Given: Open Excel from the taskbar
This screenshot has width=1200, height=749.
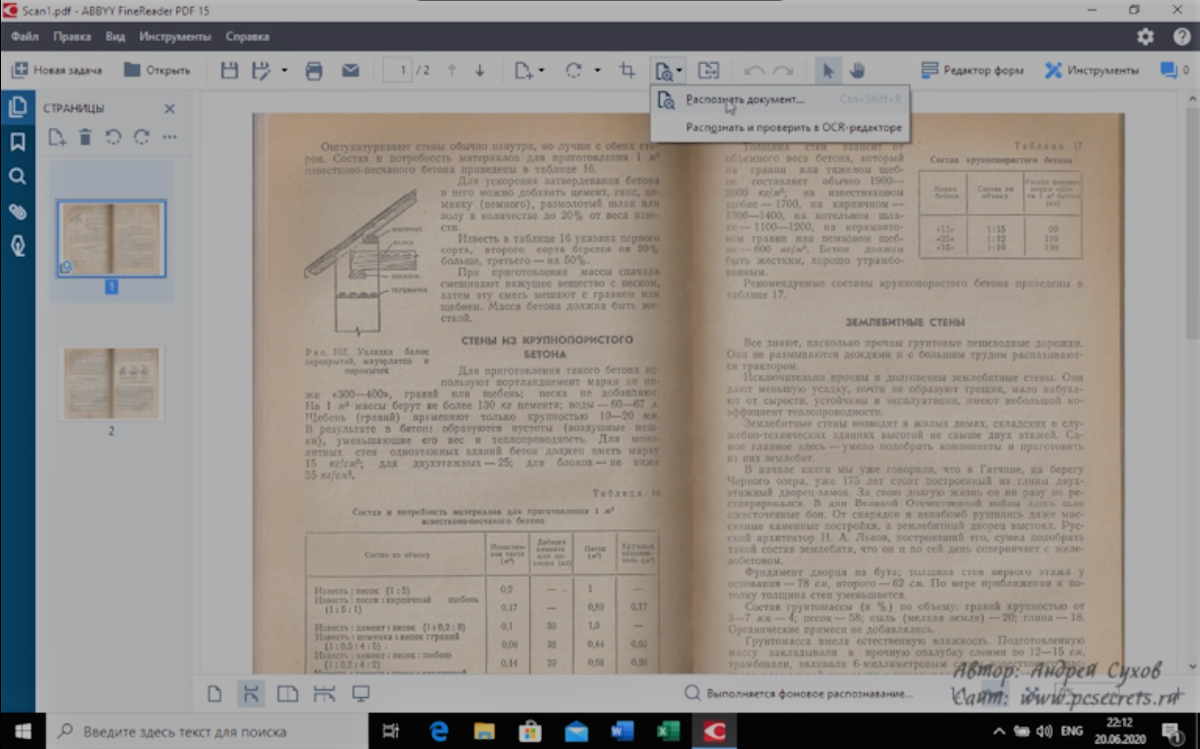Looking at the screenshot, I should click(668, 731).
